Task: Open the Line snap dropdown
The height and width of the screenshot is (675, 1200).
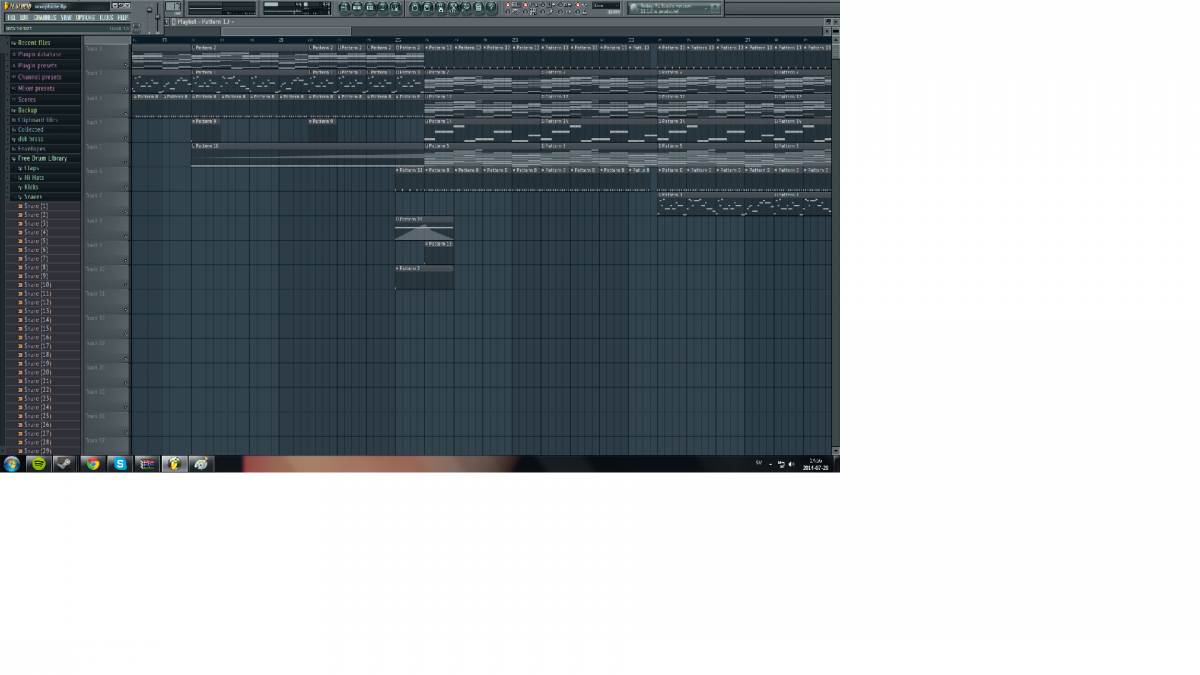Action: point(606,5)
